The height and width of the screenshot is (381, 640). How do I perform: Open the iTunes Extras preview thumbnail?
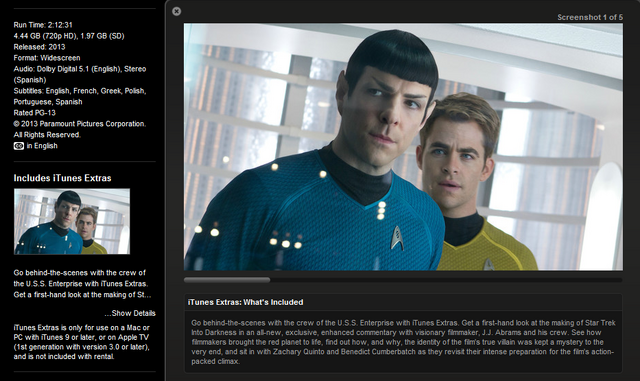(72, 221)
